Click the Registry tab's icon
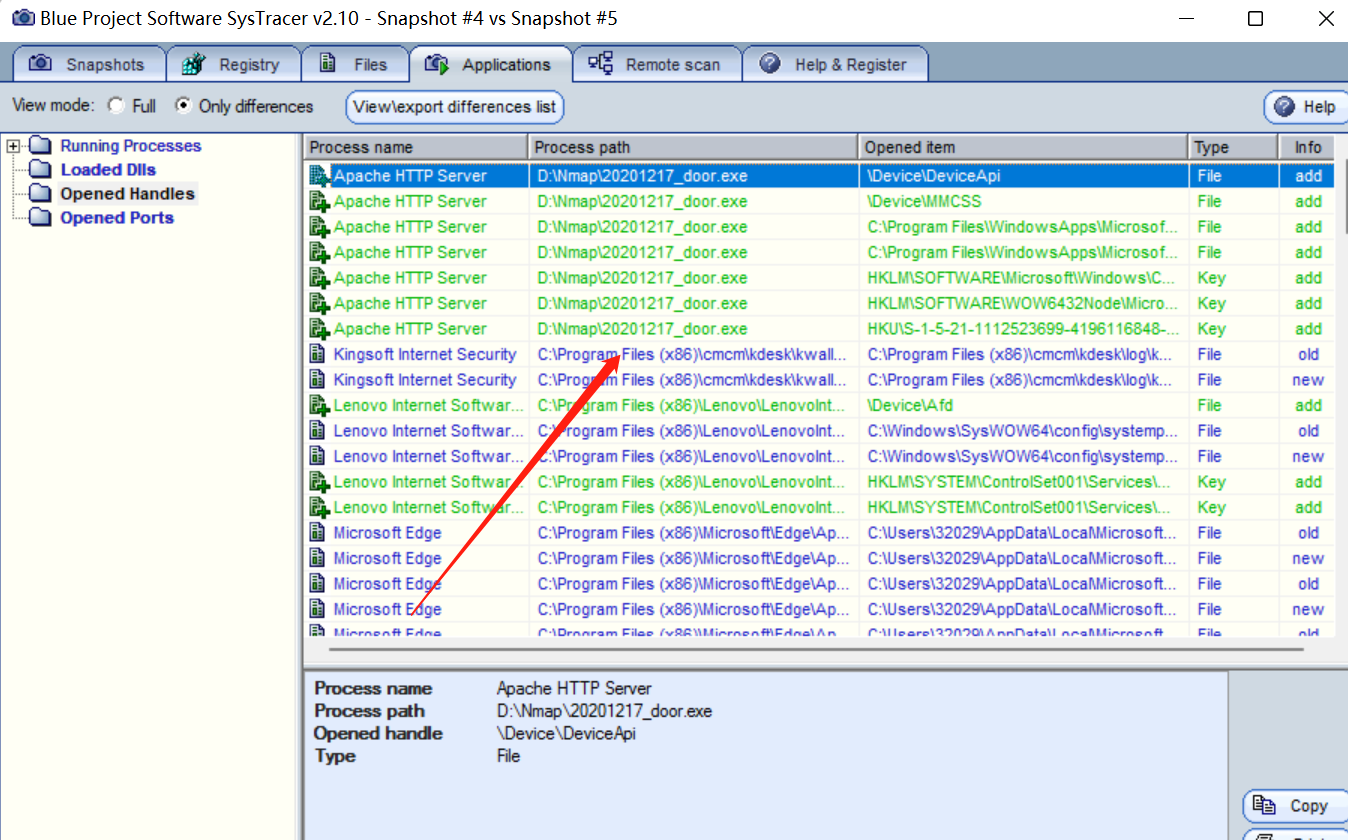This screenshot has height=840, width=1348. 193,64
